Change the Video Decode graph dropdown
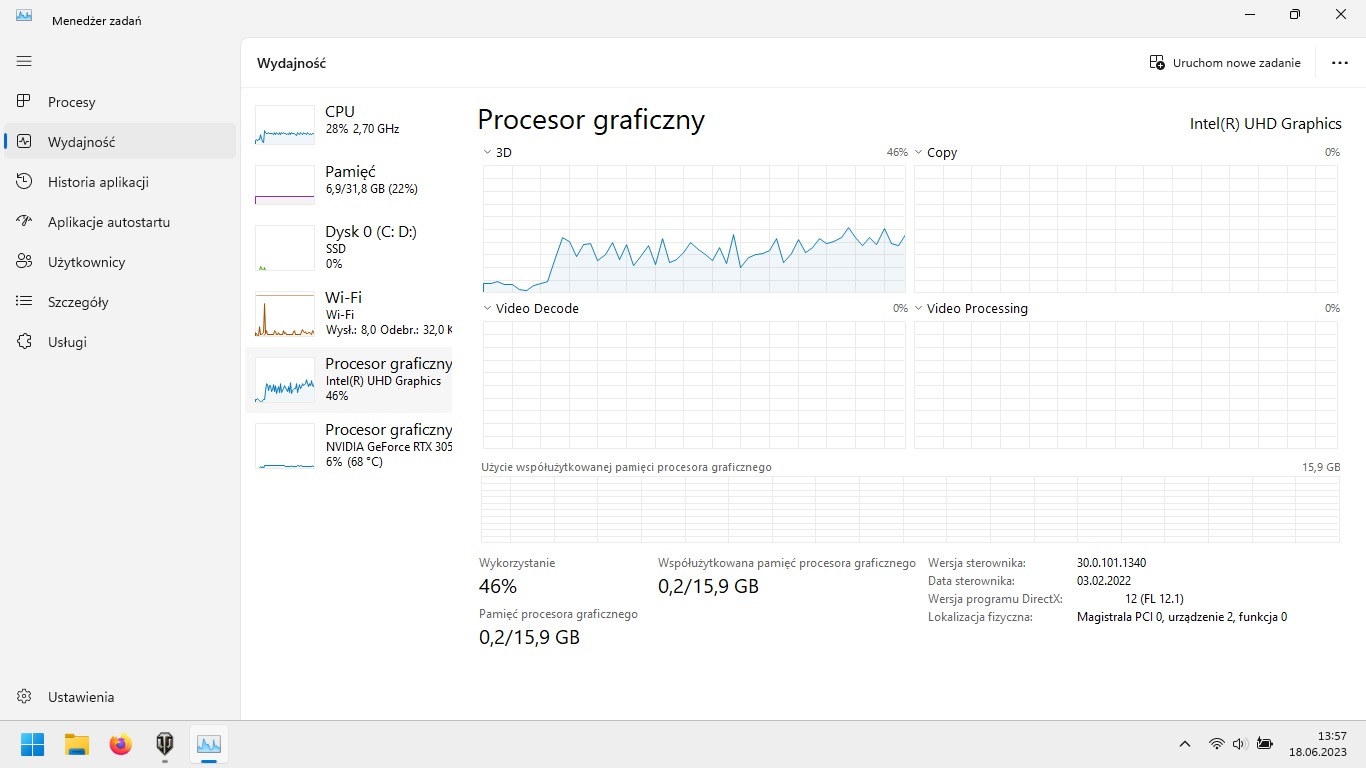Screen dimensions: 1366x768 [487, 309]
